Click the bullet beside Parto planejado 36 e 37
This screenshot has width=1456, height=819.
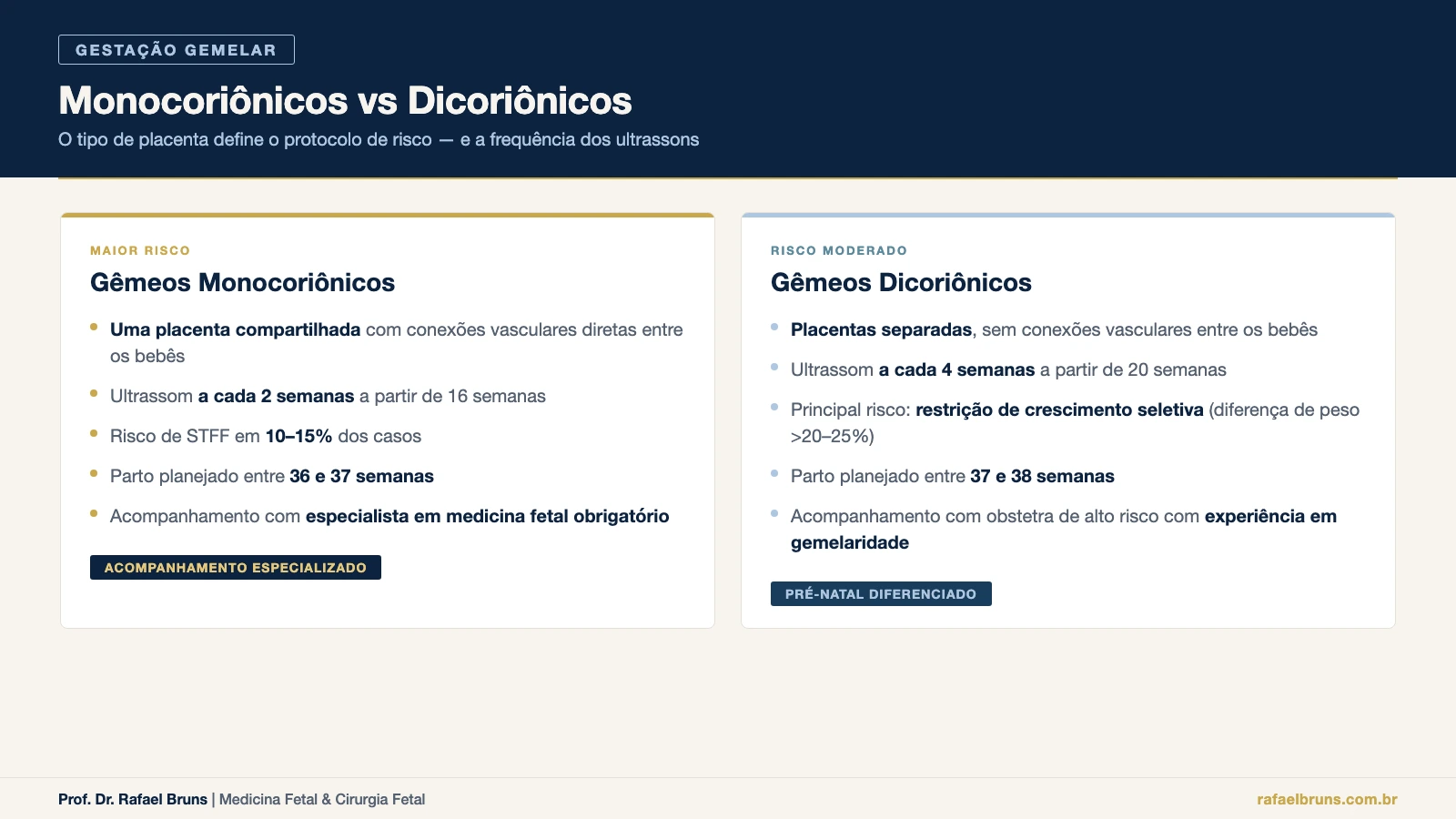[x=94, y=472]
